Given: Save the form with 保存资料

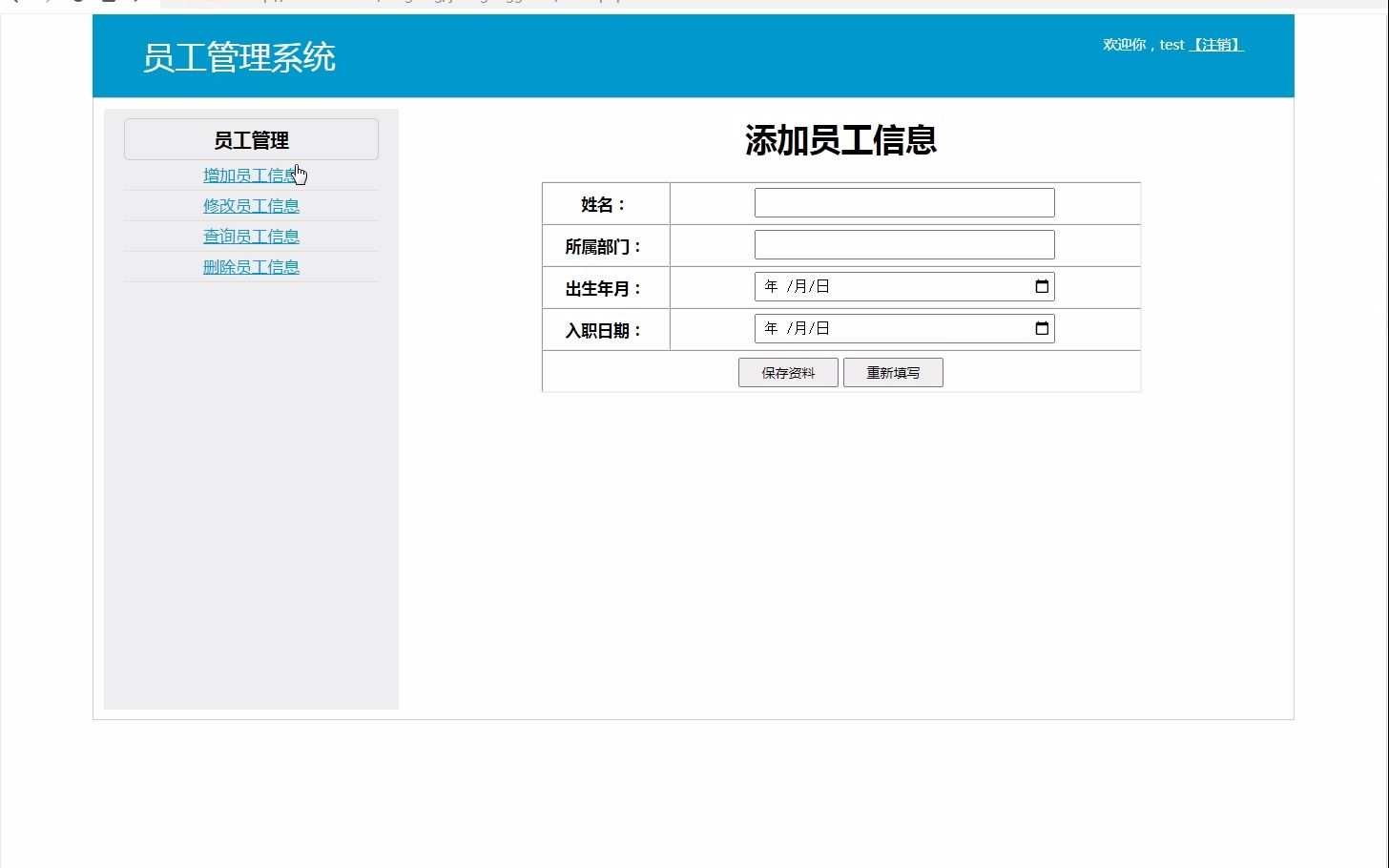Looking at the screenshot, I should click(788, 373).
